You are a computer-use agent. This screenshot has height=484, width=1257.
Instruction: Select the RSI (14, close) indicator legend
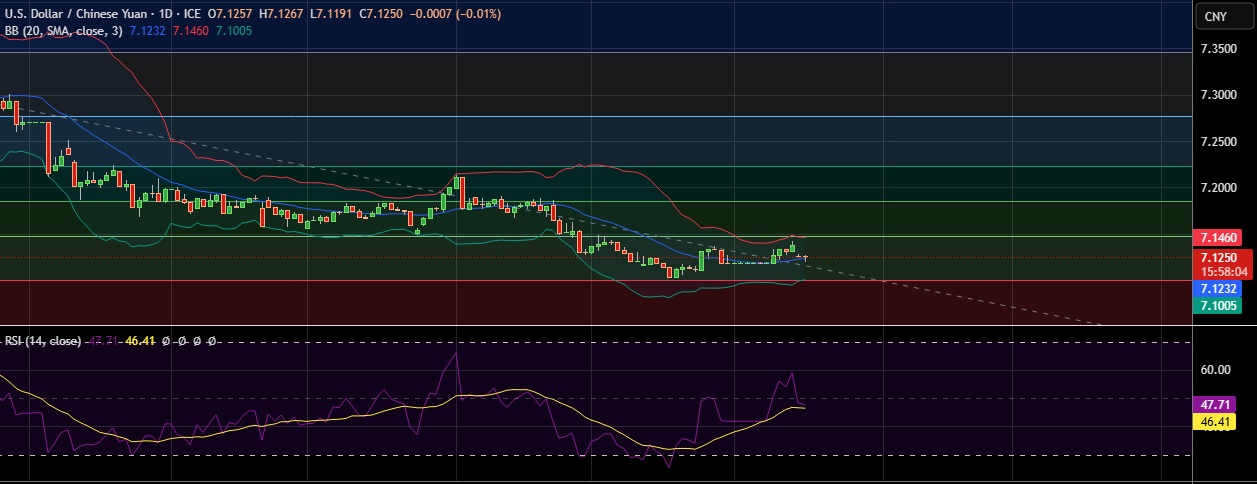tap(42, 341)
